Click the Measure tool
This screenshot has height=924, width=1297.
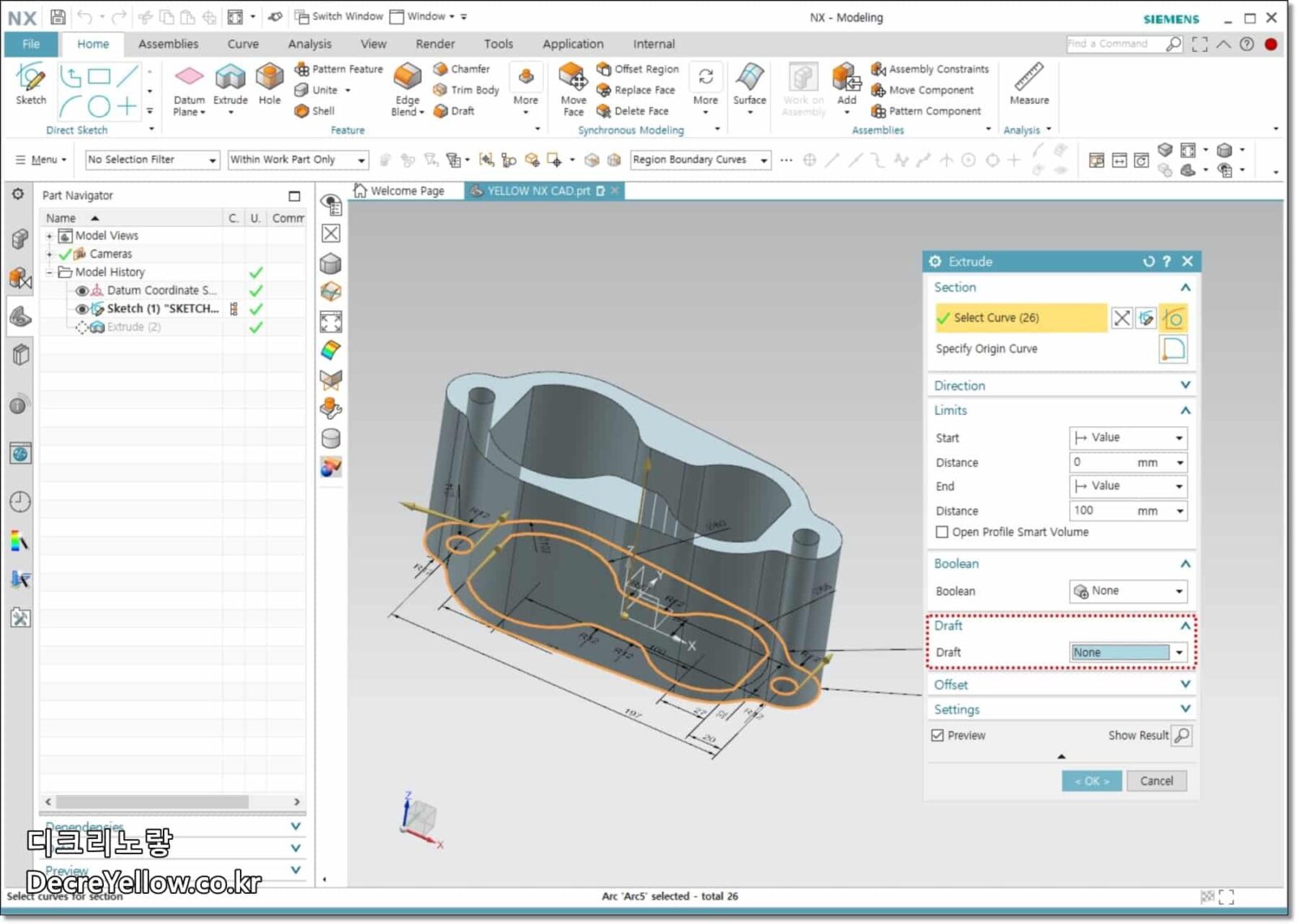[x=1029, y=84]
